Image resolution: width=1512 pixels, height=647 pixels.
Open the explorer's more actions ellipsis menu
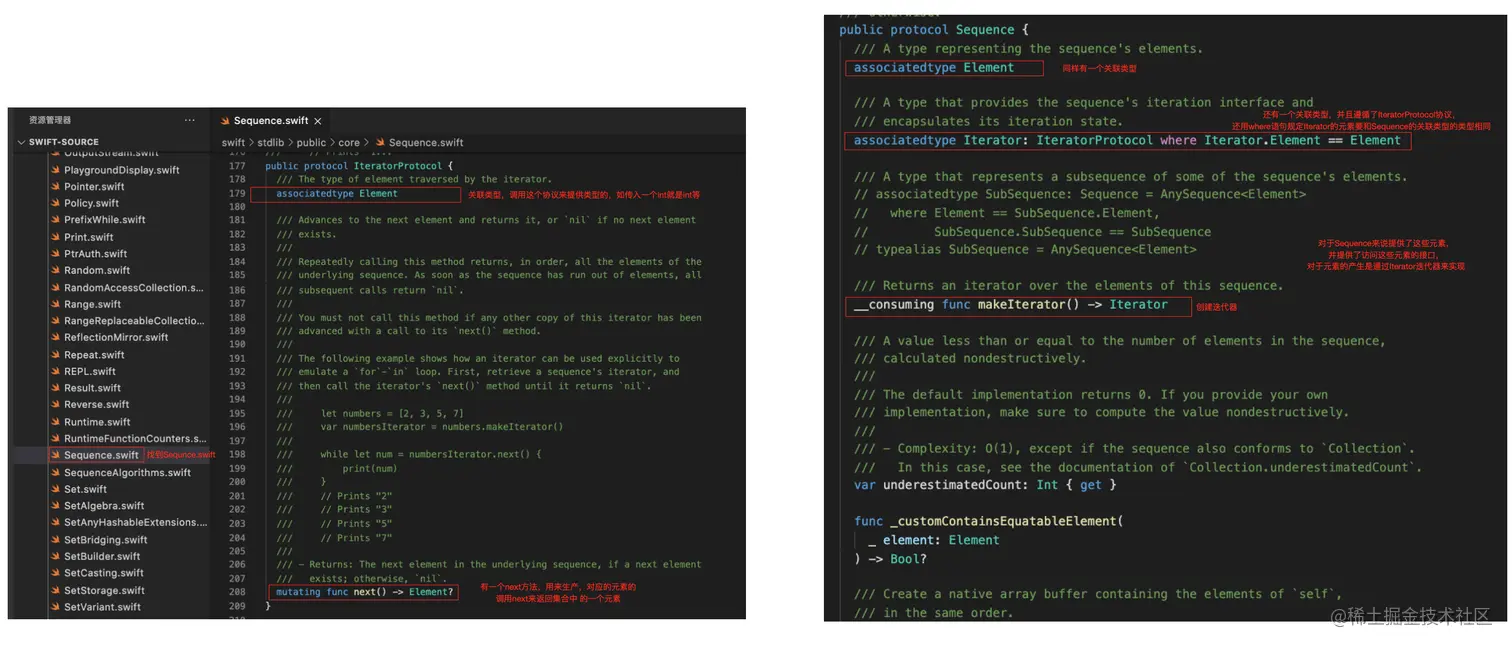pyautogui.click(x=190, y=120)
